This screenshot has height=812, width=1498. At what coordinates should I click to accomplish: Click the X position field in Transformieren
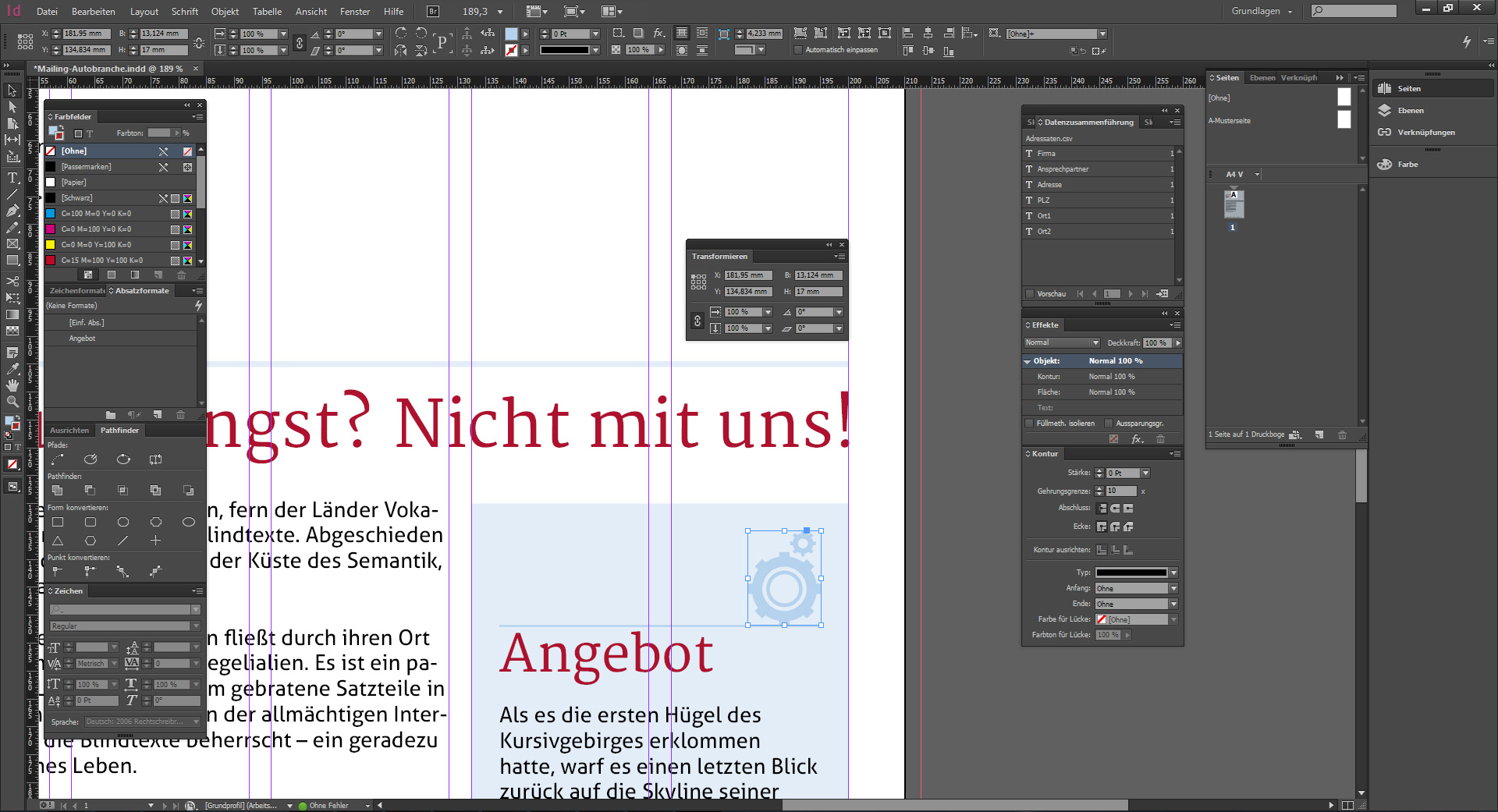(747, 275)
